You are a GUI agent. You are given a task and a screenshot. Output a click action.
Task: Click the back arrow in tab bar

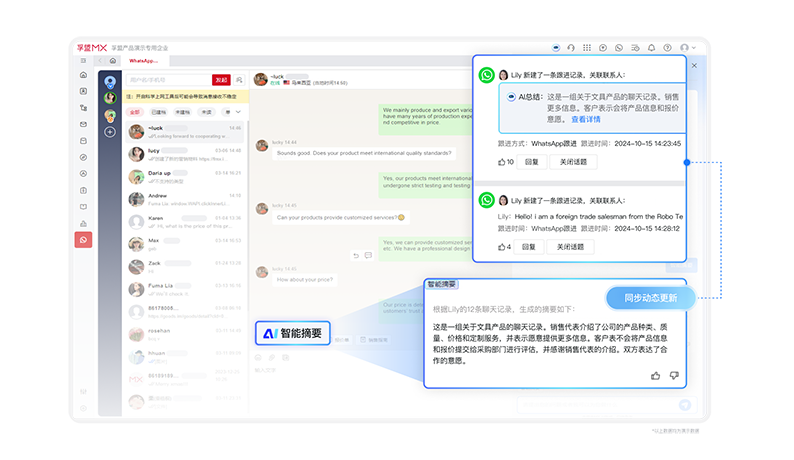coord(100,61)
